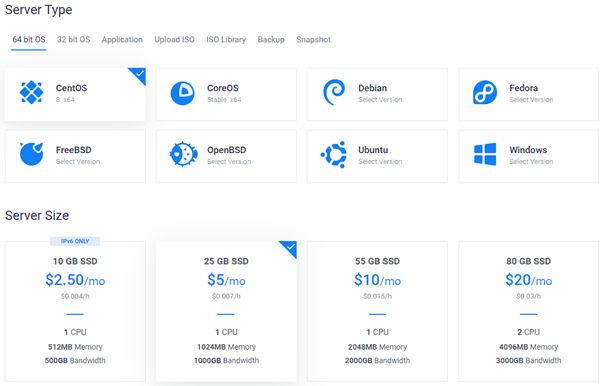The image size is (602, 386).
Task: Click the FreeBSD logo icon
Action: pos(31,154)
